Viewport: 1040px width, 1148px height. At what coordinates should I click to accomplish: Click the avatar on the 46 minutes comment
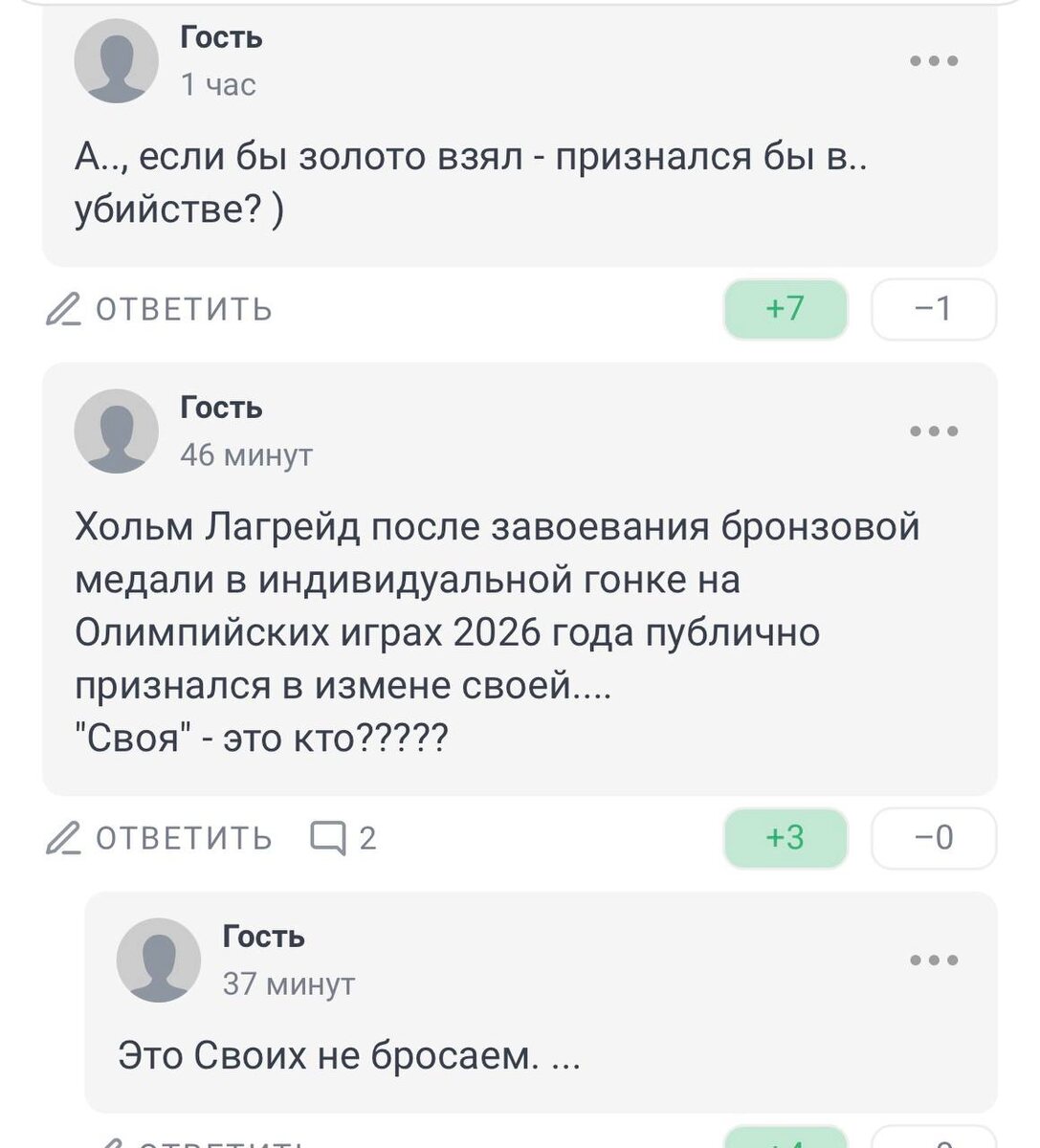[x=117, y=430]
